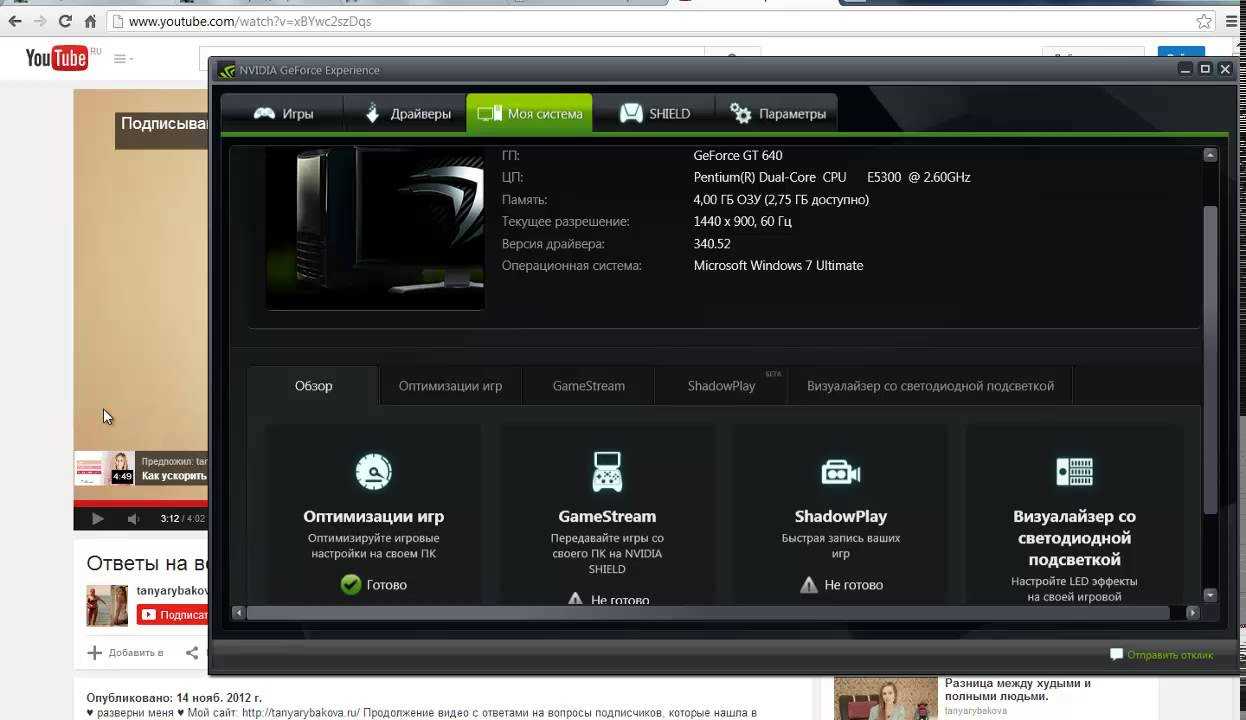Click the Pentium Dual-Core CPU text
1246x720 pixels.
coord(832,177)
